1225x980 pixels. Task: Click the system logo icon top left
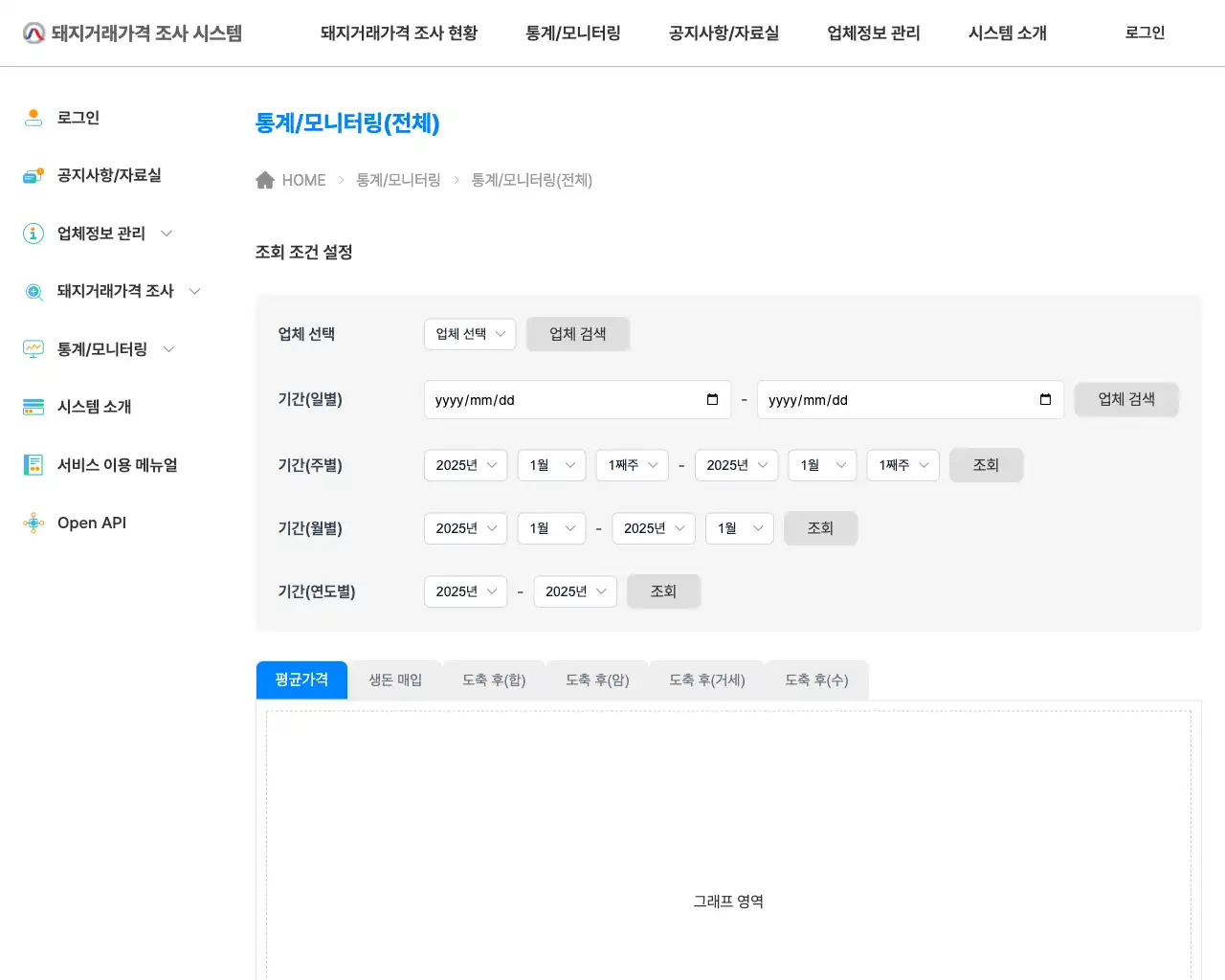click(x=33, y=32)
